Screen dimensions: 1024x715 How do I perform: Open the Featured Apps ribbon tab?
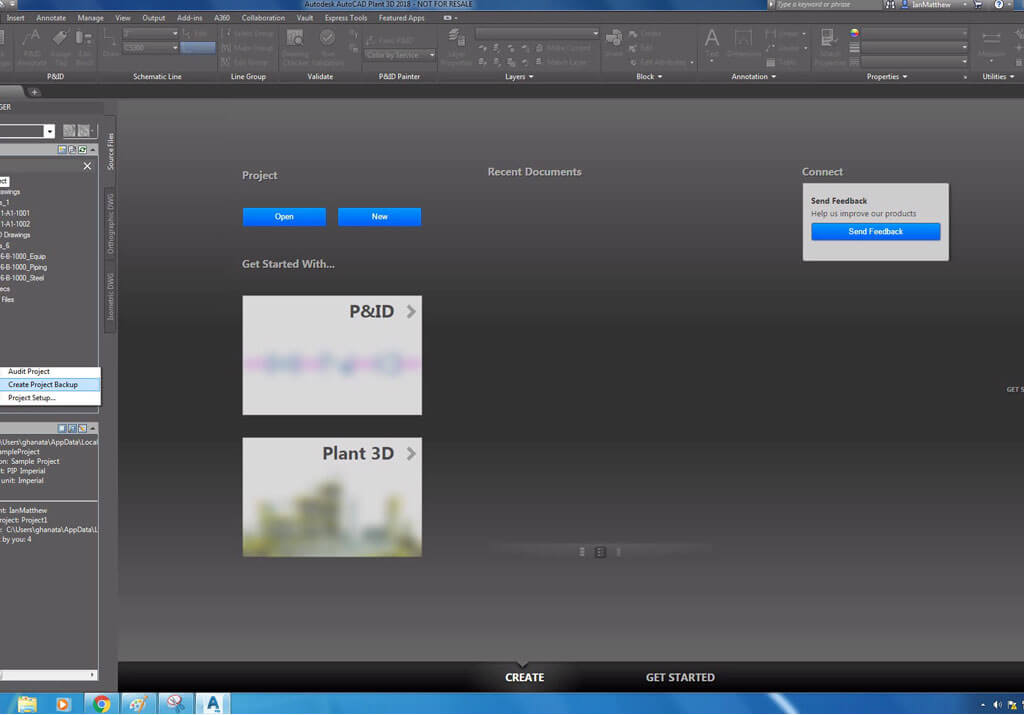coord(402,18)
